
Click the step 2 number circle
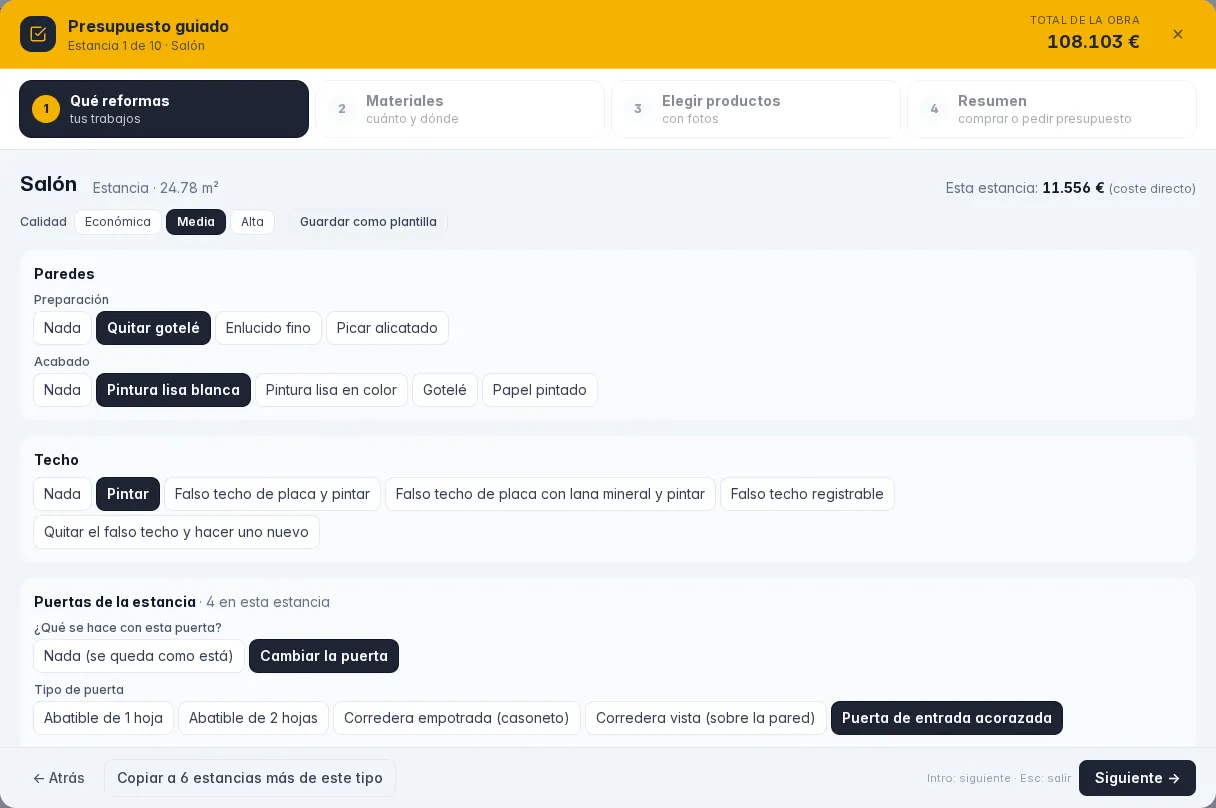(x=342, y=109)
